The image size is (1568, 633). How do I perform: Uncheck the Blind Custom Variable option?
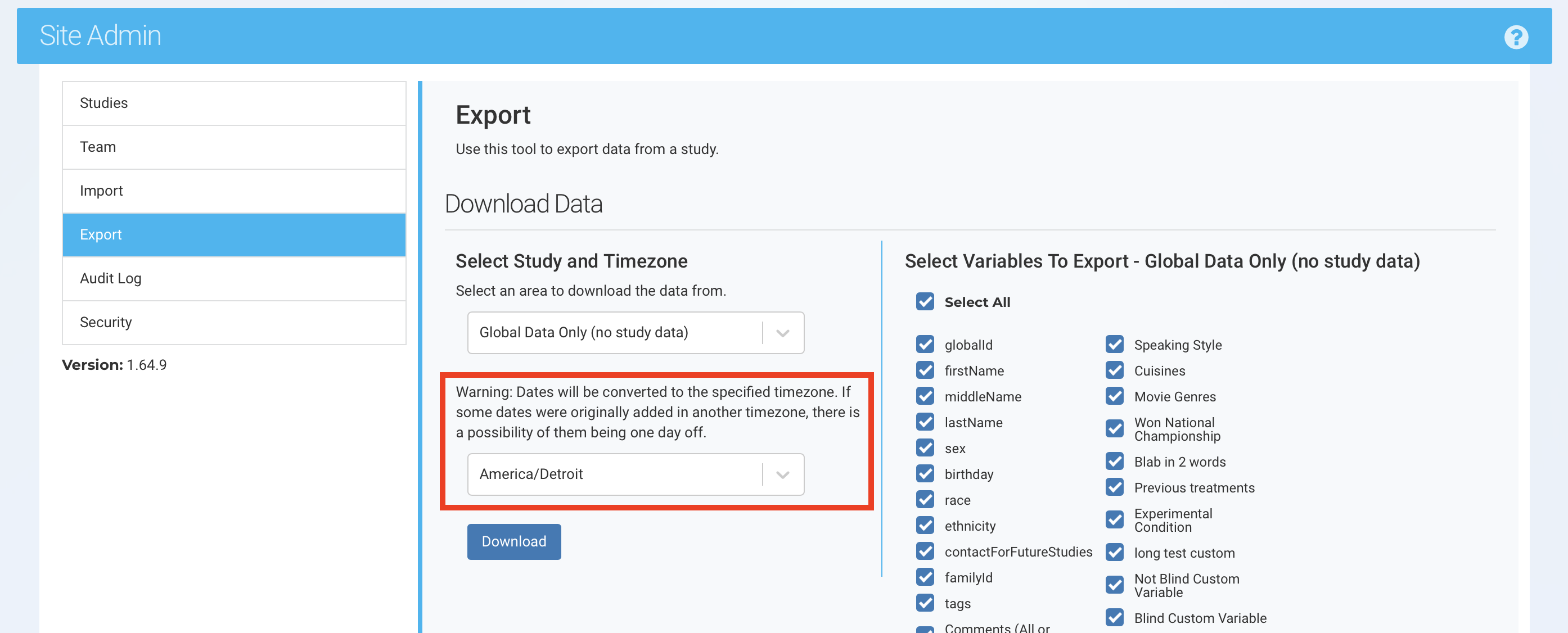coord(1114,617)
